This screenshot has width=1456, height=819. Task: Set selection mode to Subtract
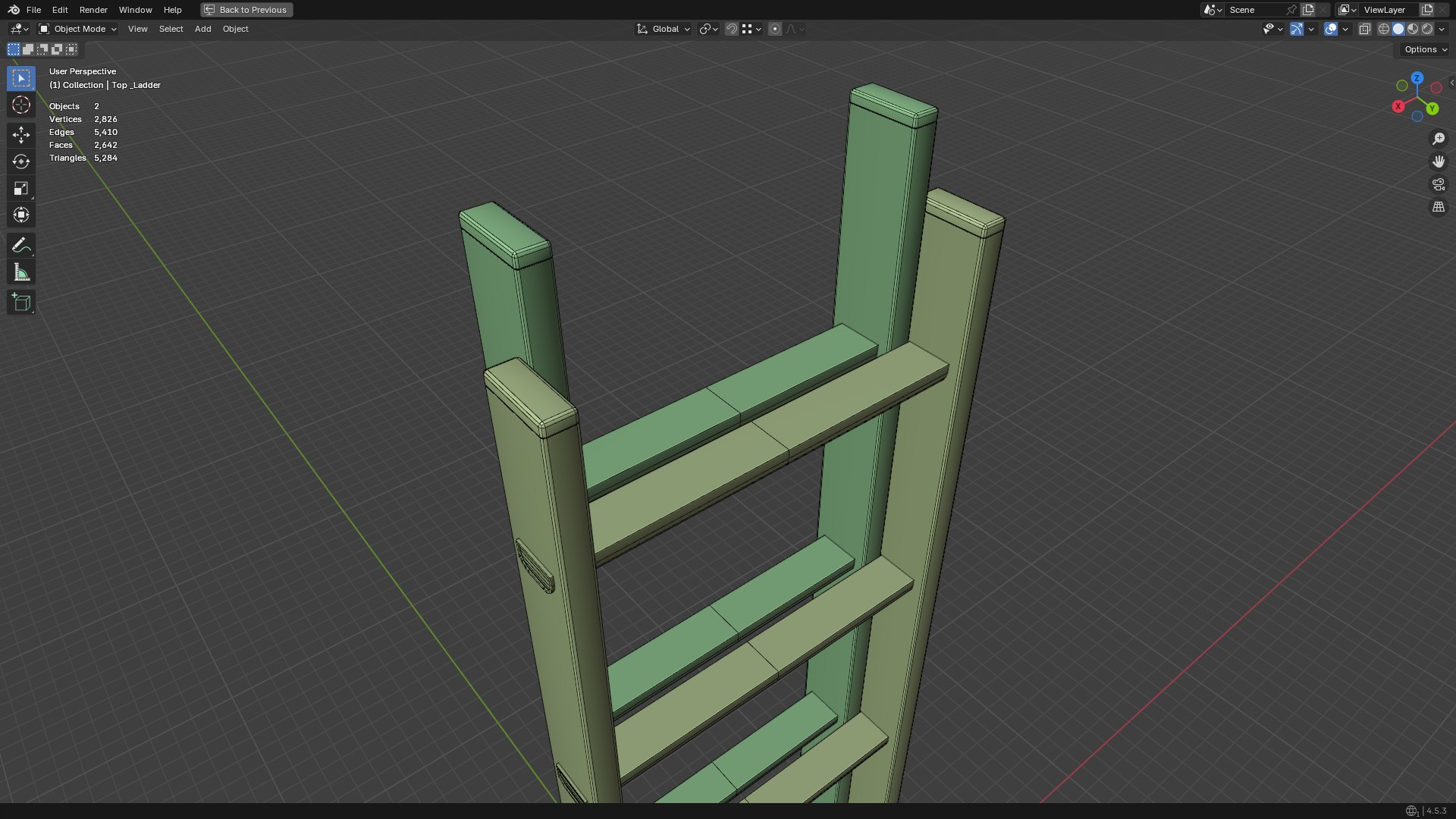point(42,49)
